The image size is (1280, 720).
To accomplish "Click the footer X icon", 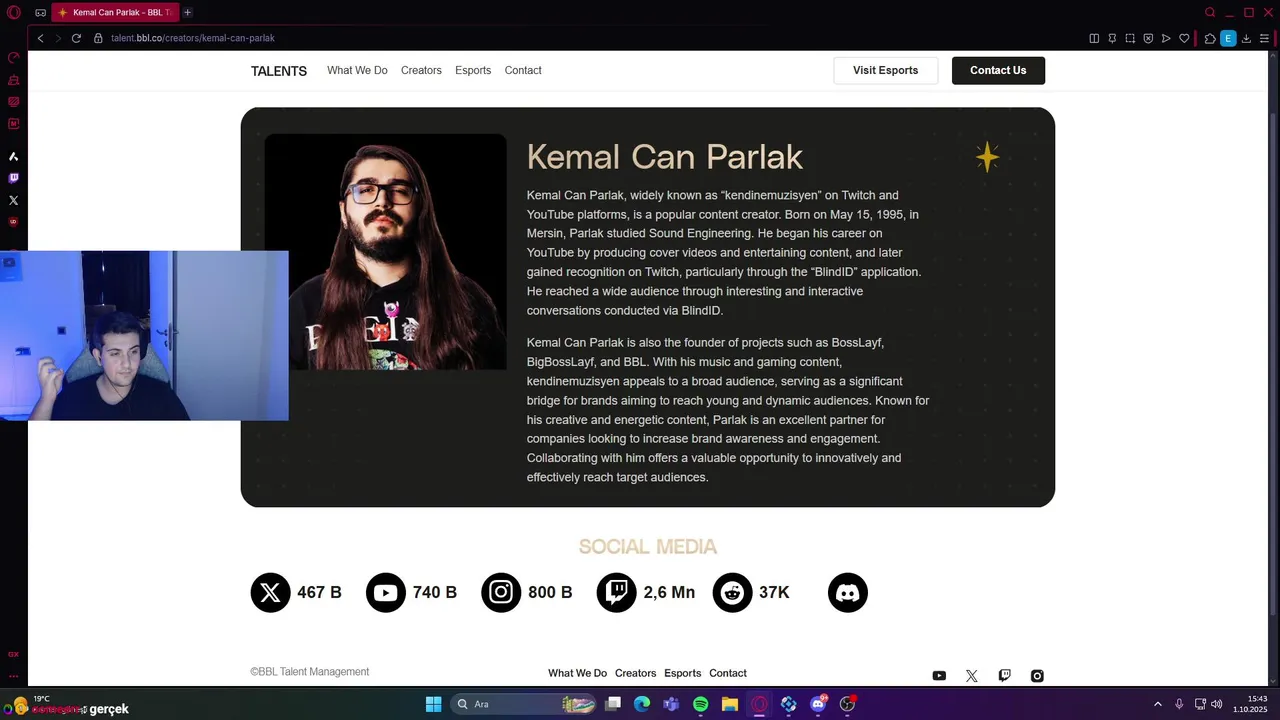I will pos(971,676).
